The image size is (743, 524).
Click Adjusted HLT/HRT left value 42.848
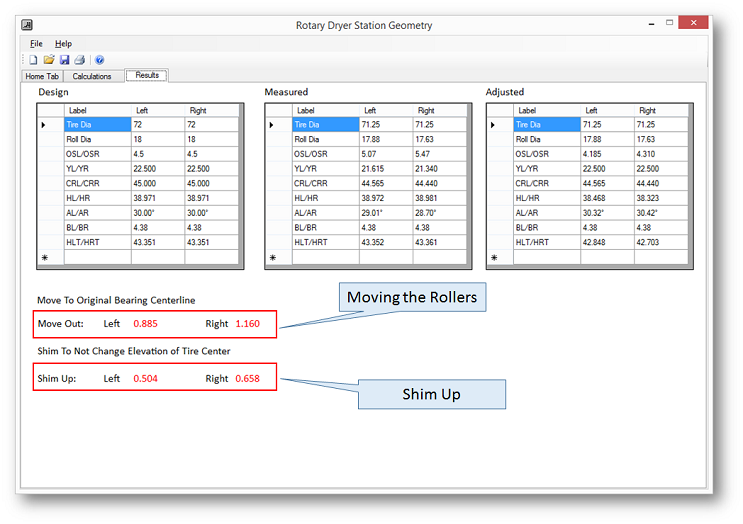point(607,242)
